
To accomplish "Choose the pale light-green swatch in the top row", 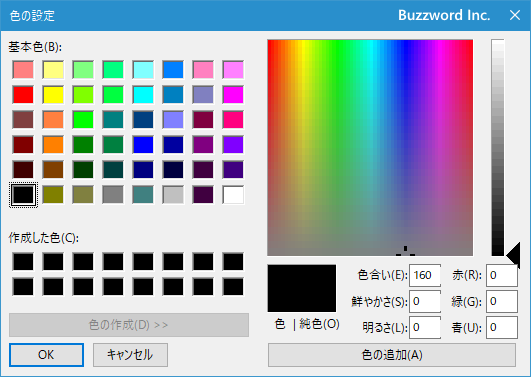I will [x=83, y=69].
